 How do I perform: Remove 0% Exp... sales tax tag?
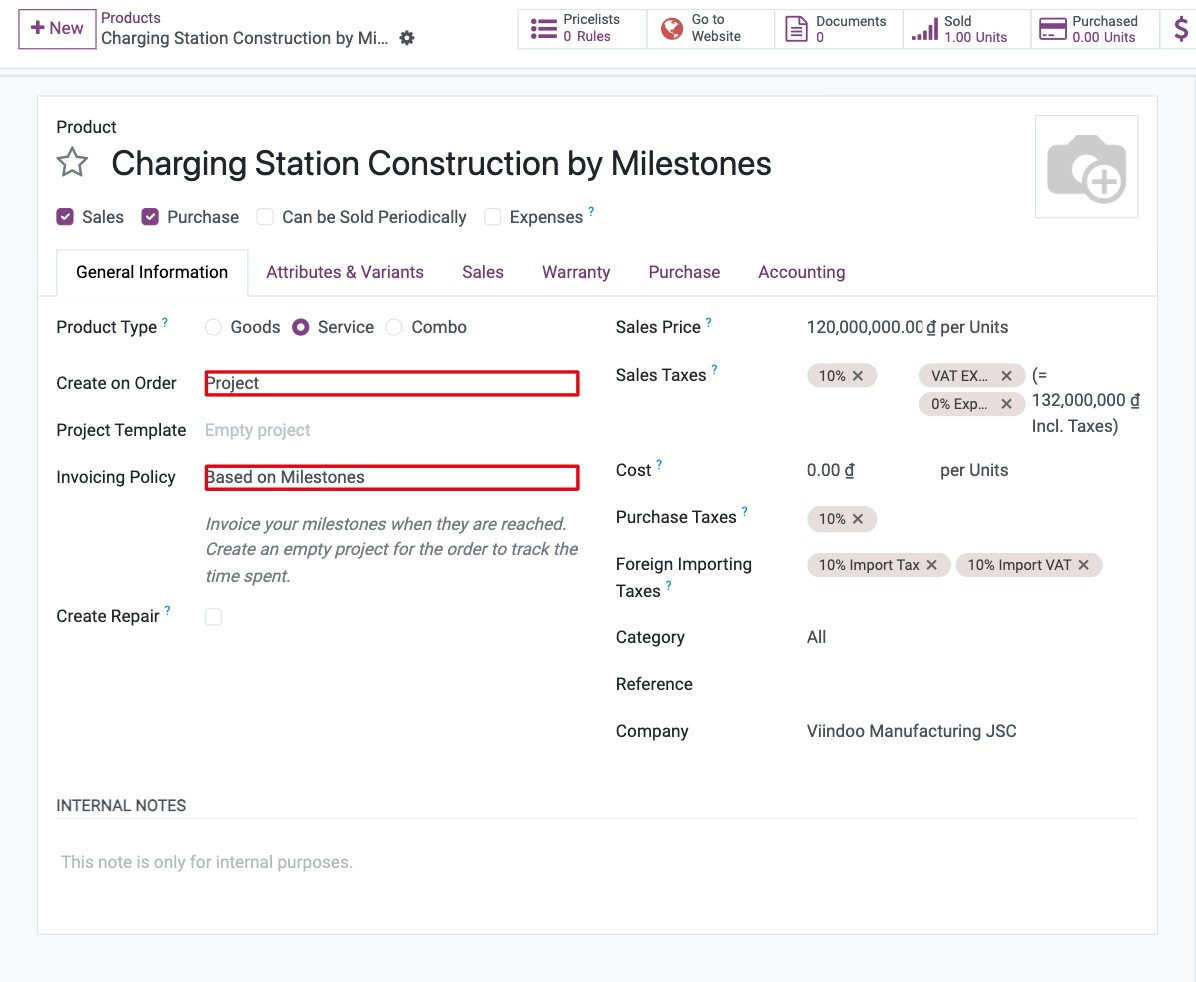click(x=1007, y=404)
